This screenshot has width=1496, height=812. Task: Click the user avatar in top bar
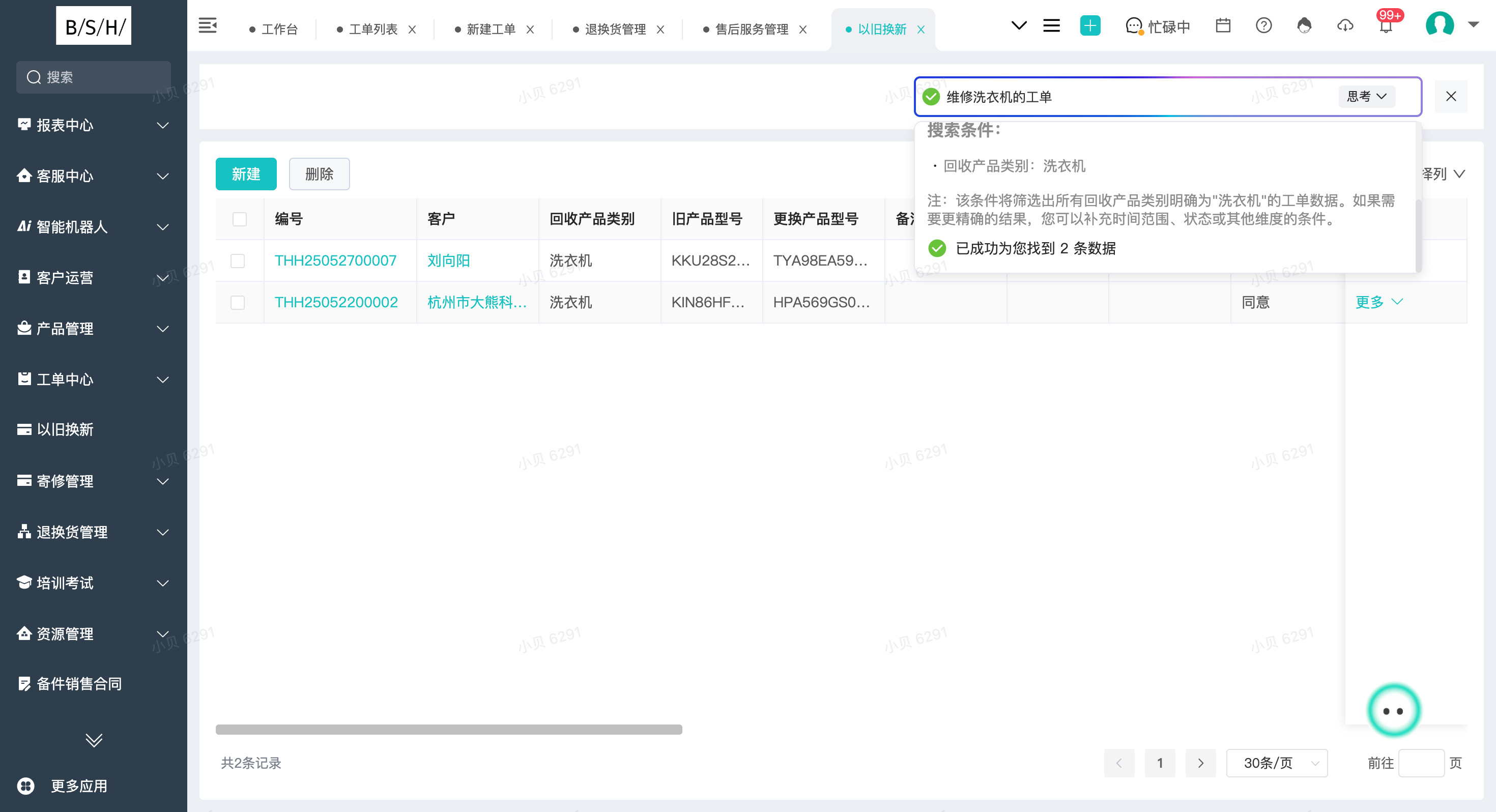[1440, 25]
